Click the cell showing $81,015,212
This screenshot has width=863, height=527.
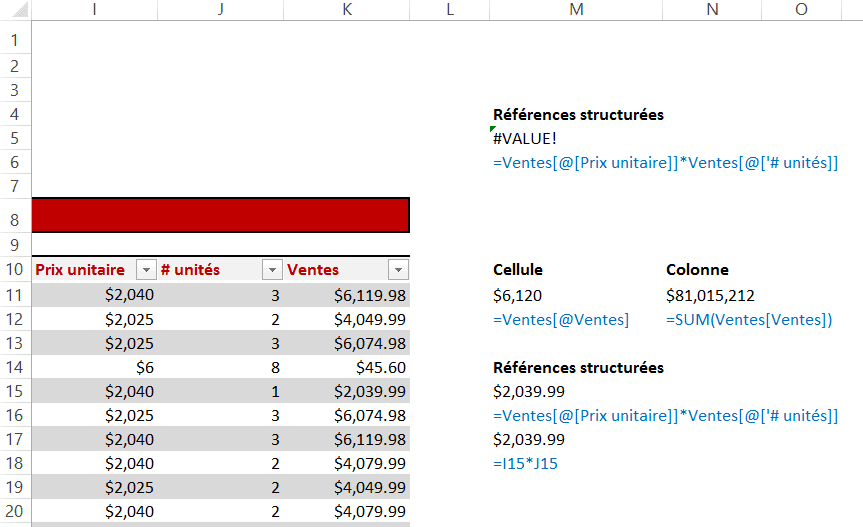tap(710, 295)
